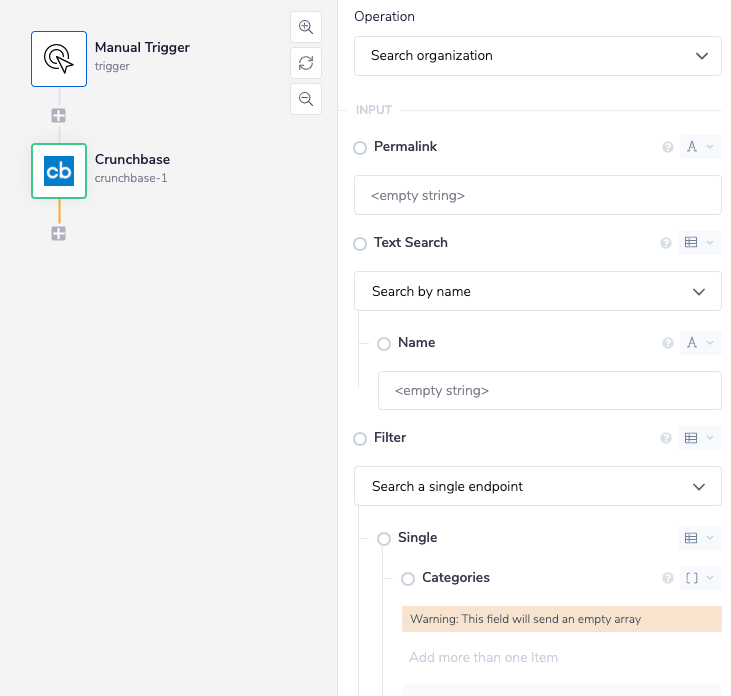Enable the Text Search radio button
This screenshot has width=731, height=696.
click(x=360, y=244)
